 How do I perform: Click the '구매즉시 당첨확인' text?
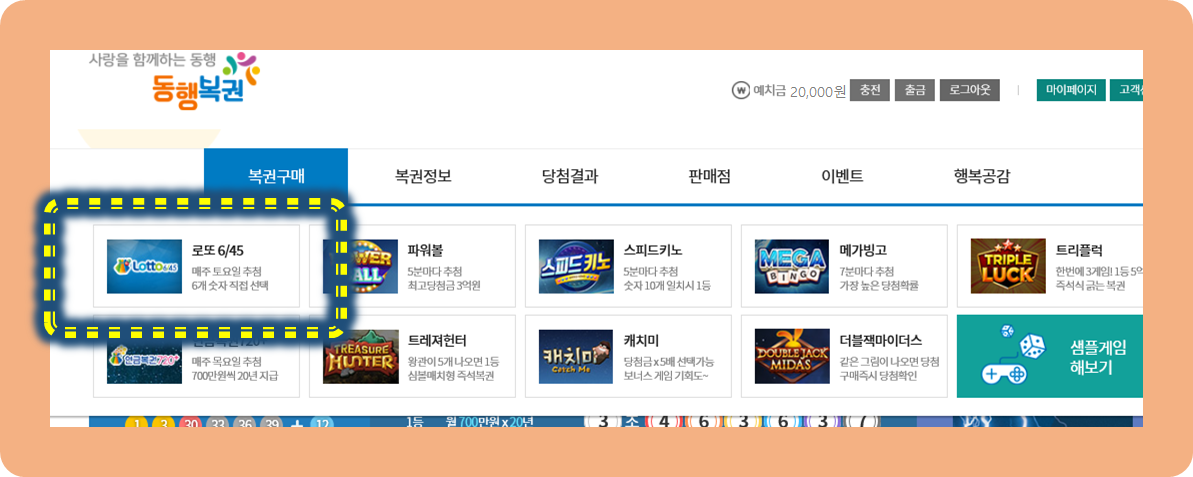click(x=879, y=376)
